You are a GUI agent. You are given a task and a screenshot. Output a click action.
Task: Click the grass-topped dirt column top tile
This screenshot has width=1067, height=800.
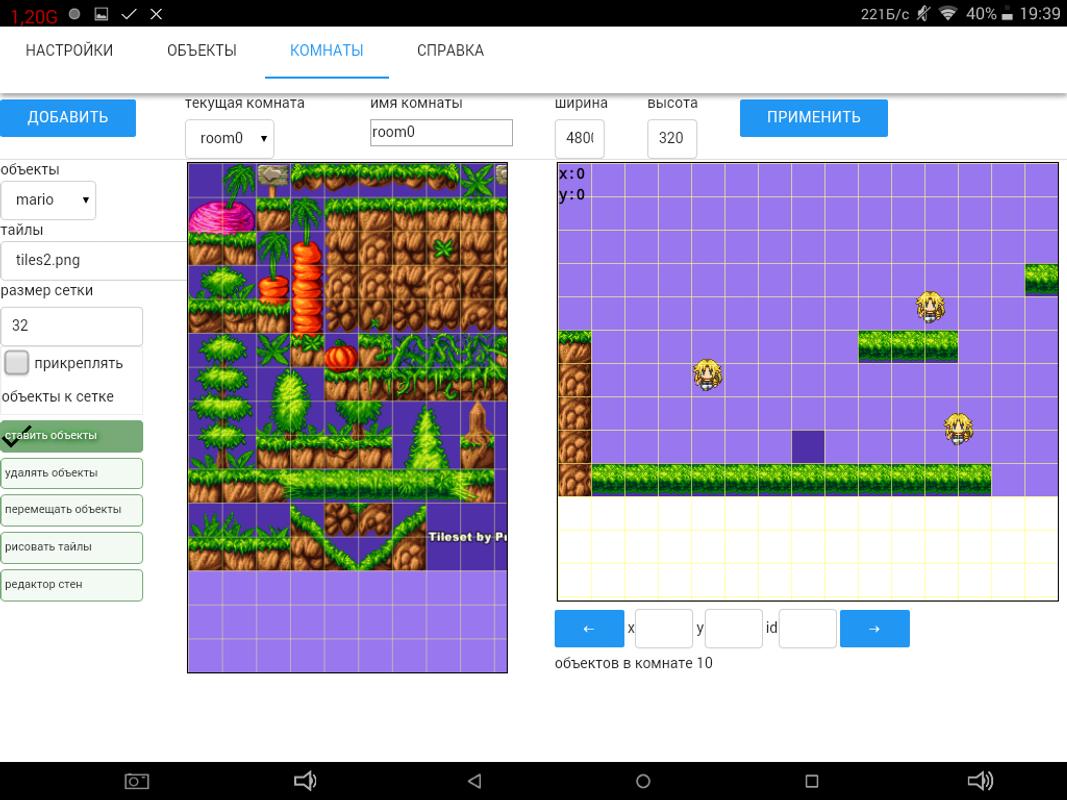(x=574, y=347)
